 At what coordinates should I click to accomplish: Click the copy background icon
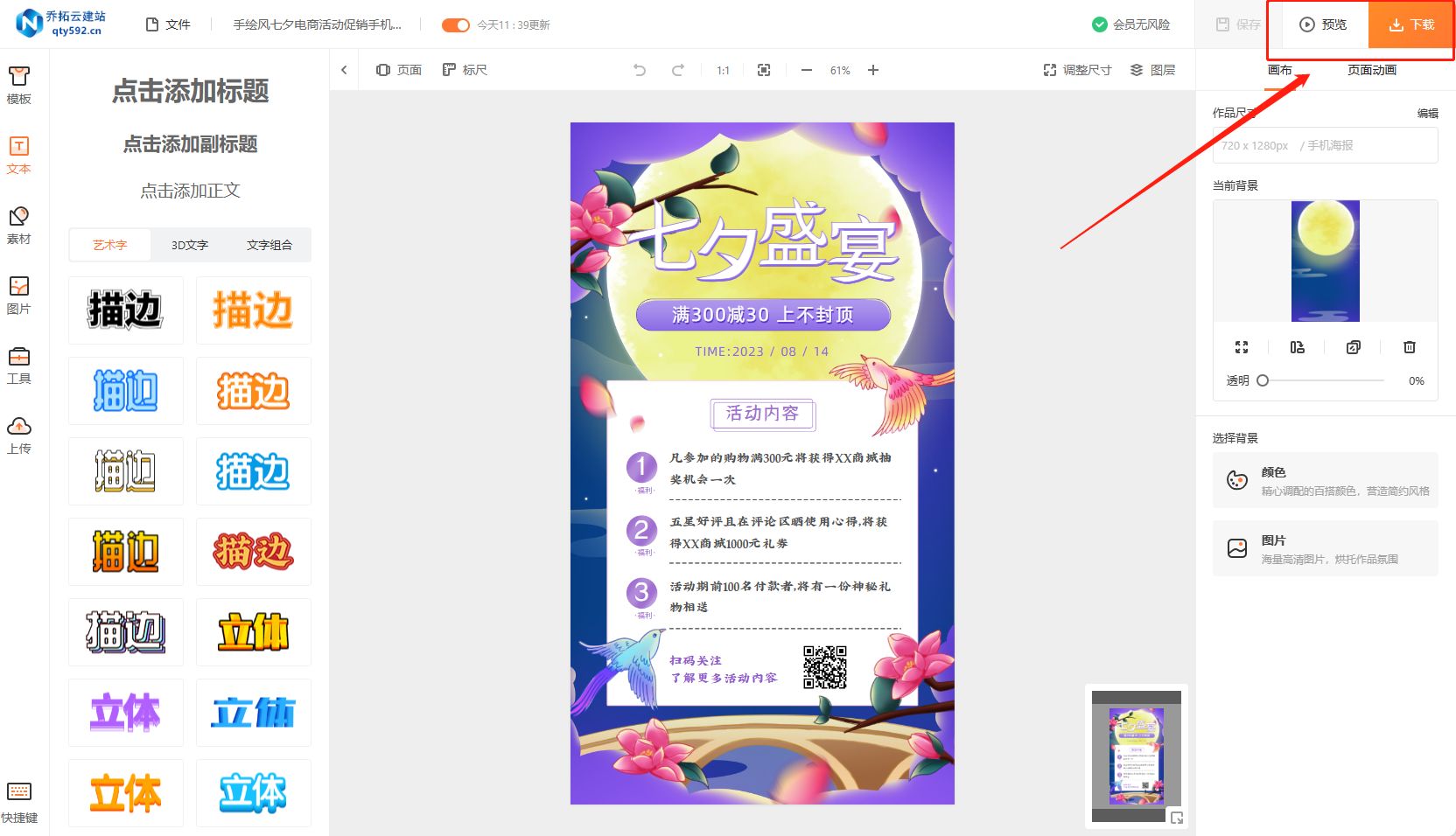pyautogui.click(x=1353, y=347)
